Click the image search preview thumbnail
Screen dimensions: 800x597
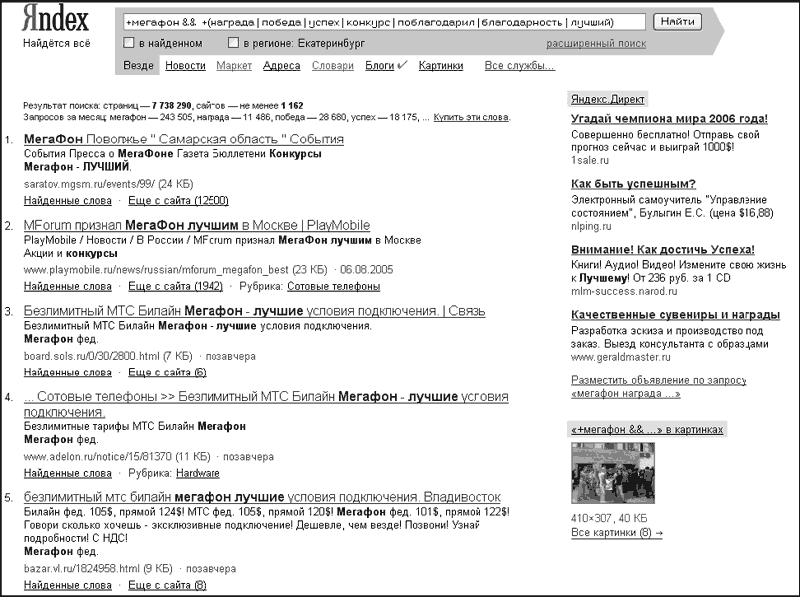(612, 473)
